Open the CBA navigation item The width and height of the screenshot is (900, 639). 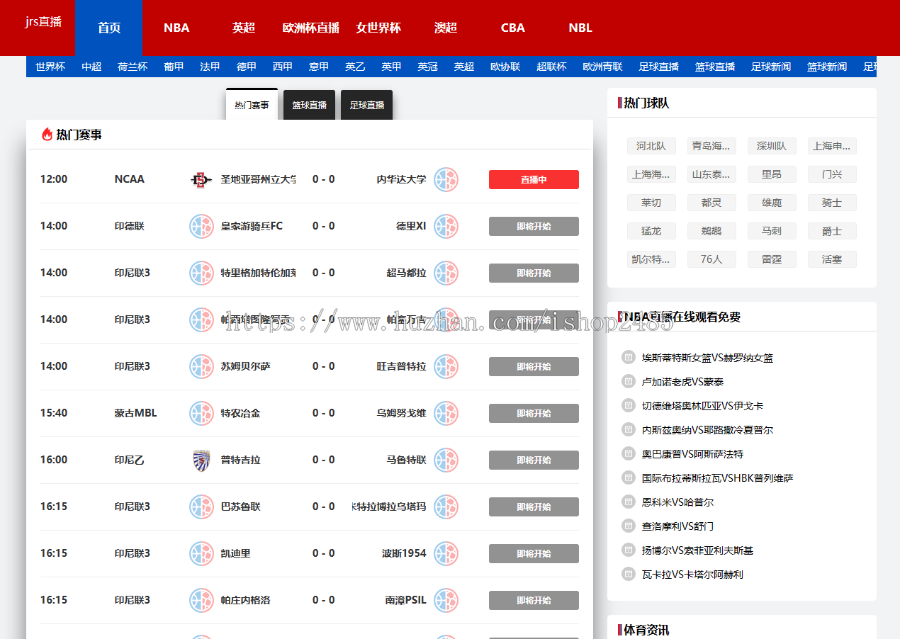[513, 28]
